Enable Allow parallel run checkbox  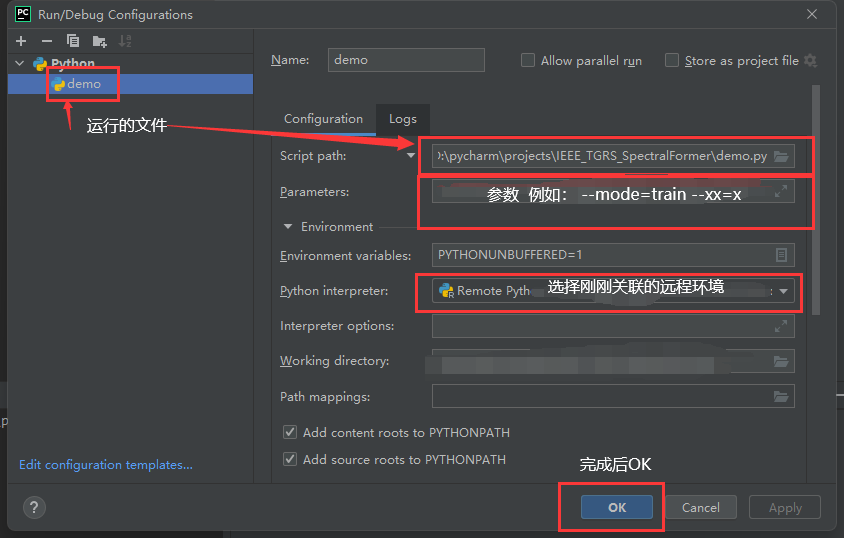coord(528,60)
